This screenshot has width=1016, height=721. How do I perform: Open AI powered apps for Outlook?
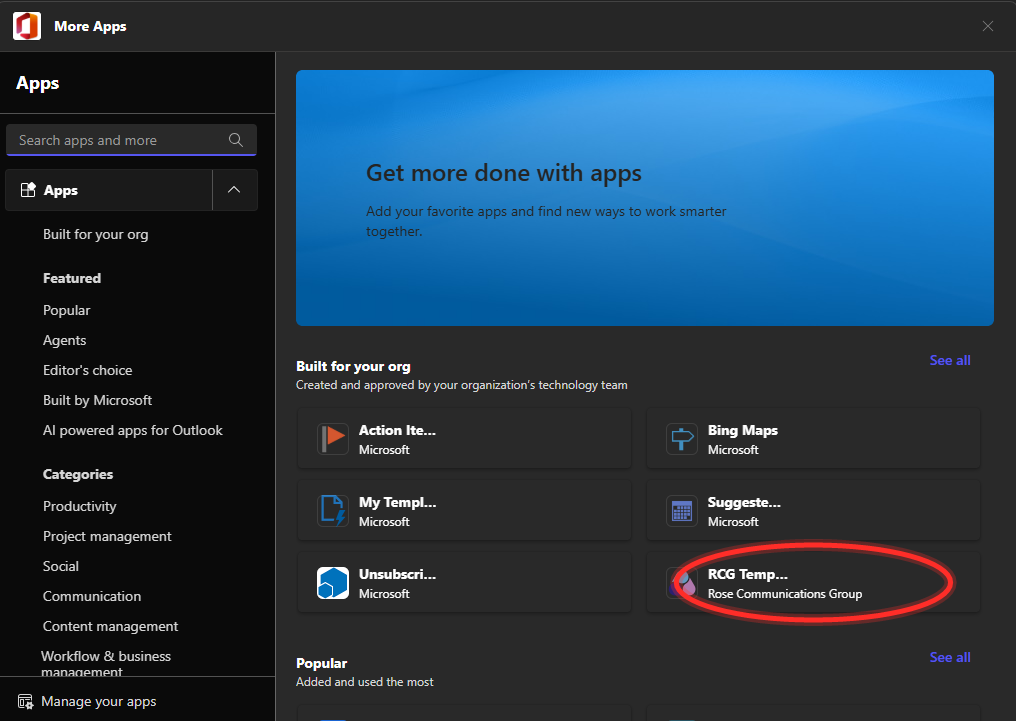pyautogui.click(x=132, y=430)
